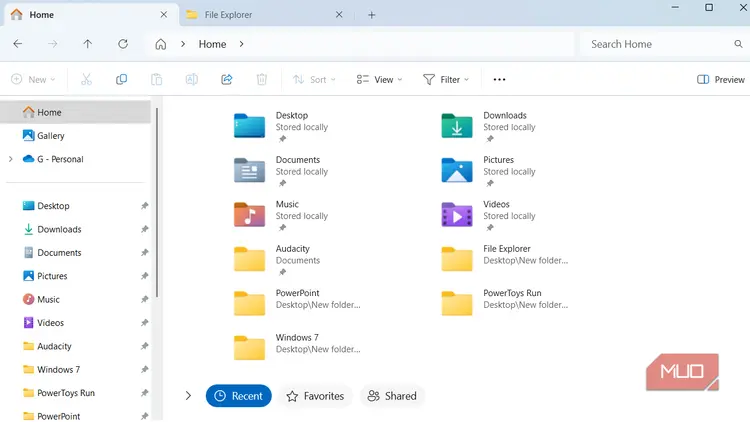Close the Home tab
750x422 pixels.
(164, 15)
